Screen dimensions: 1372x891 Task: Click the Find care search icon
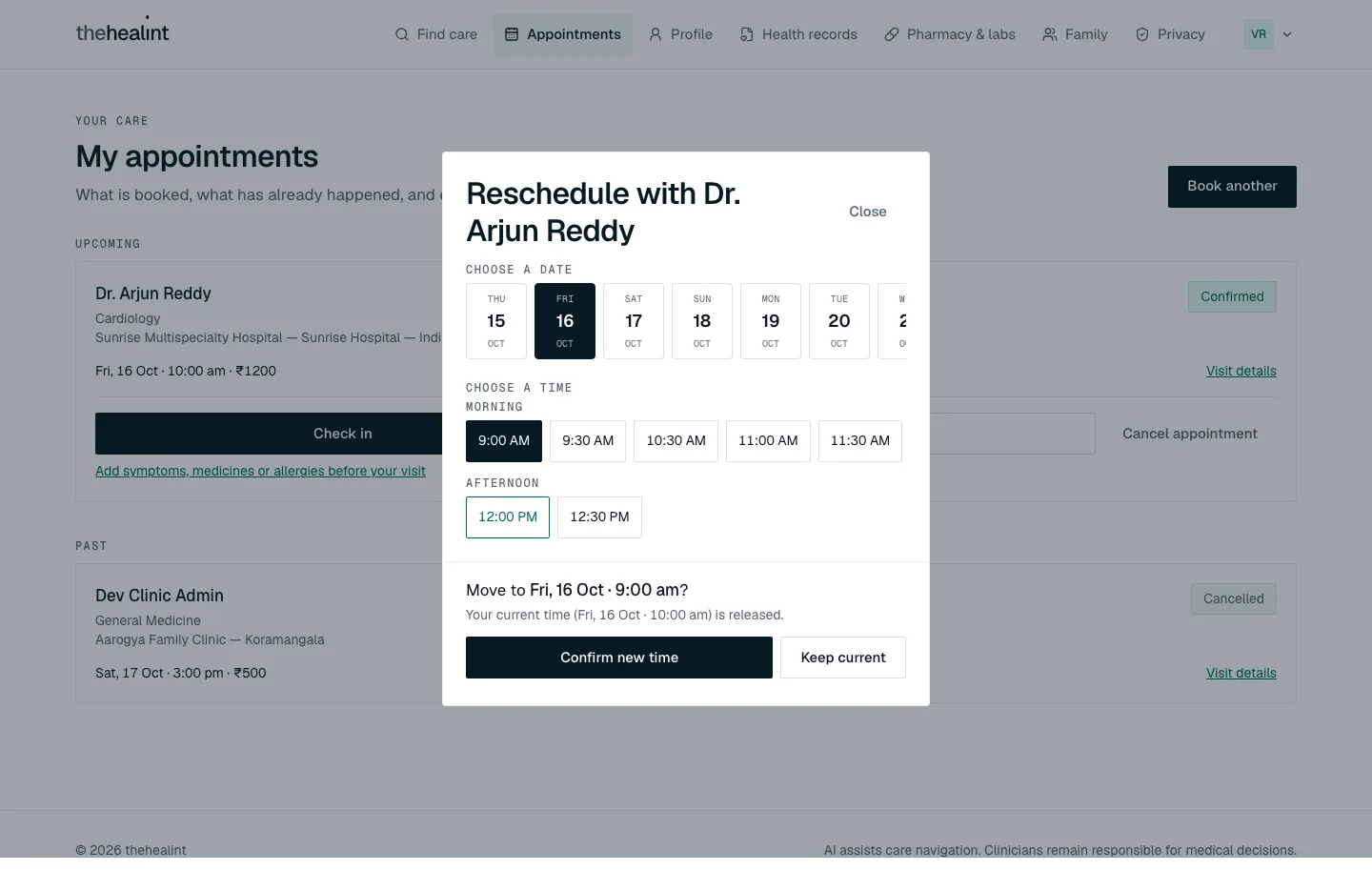(402, 34)
